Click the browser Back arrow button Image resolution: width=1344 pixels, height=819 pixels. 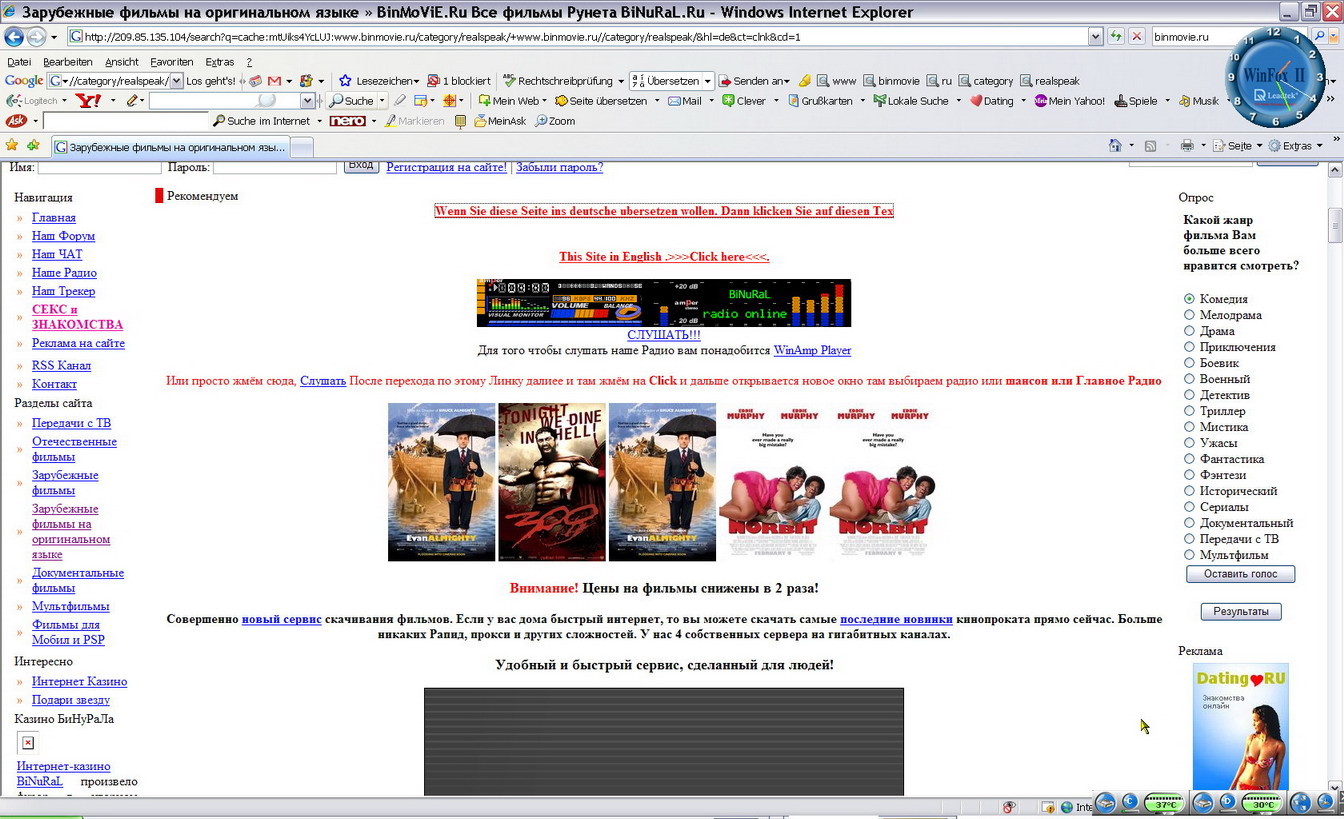14,37
